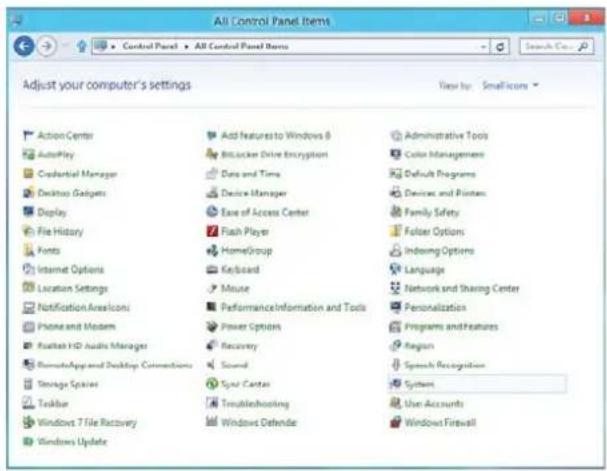The width and height of the screenshot is (607, 471).
Task: Open Programs and Features
Action: 451,326
